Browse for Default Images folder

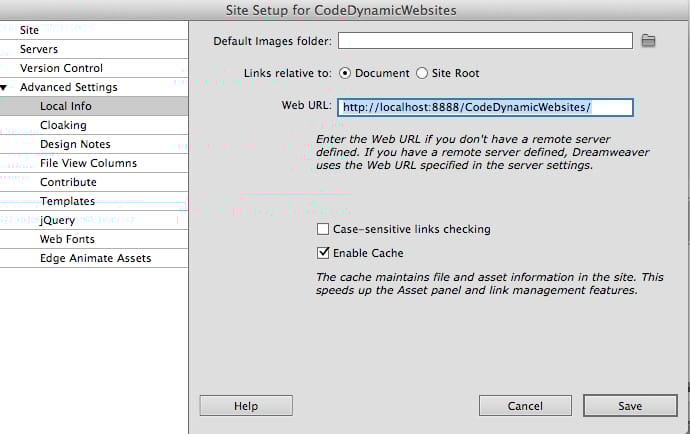648,41
